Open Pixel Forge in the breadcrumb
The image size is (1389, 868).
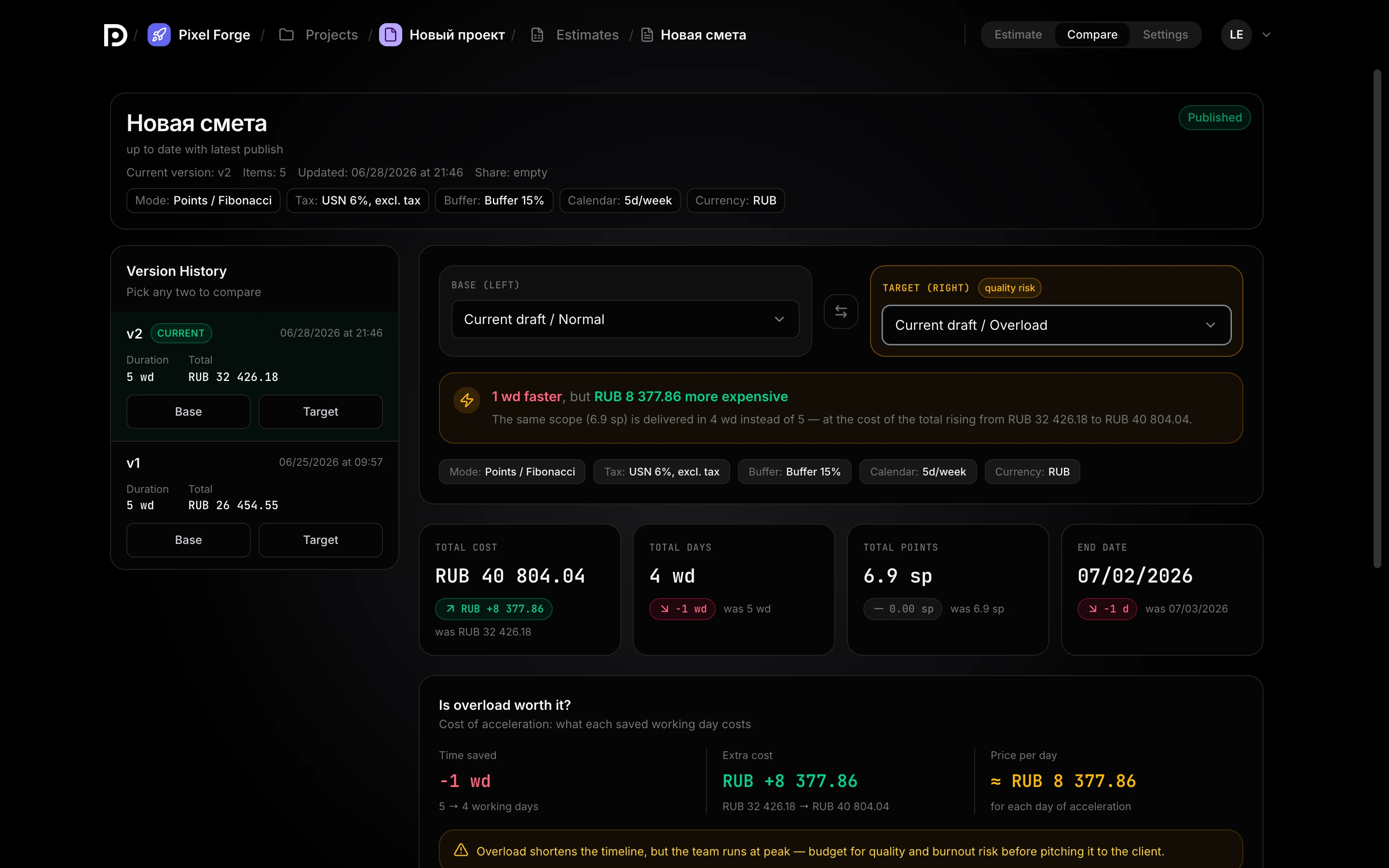point(214,35)
